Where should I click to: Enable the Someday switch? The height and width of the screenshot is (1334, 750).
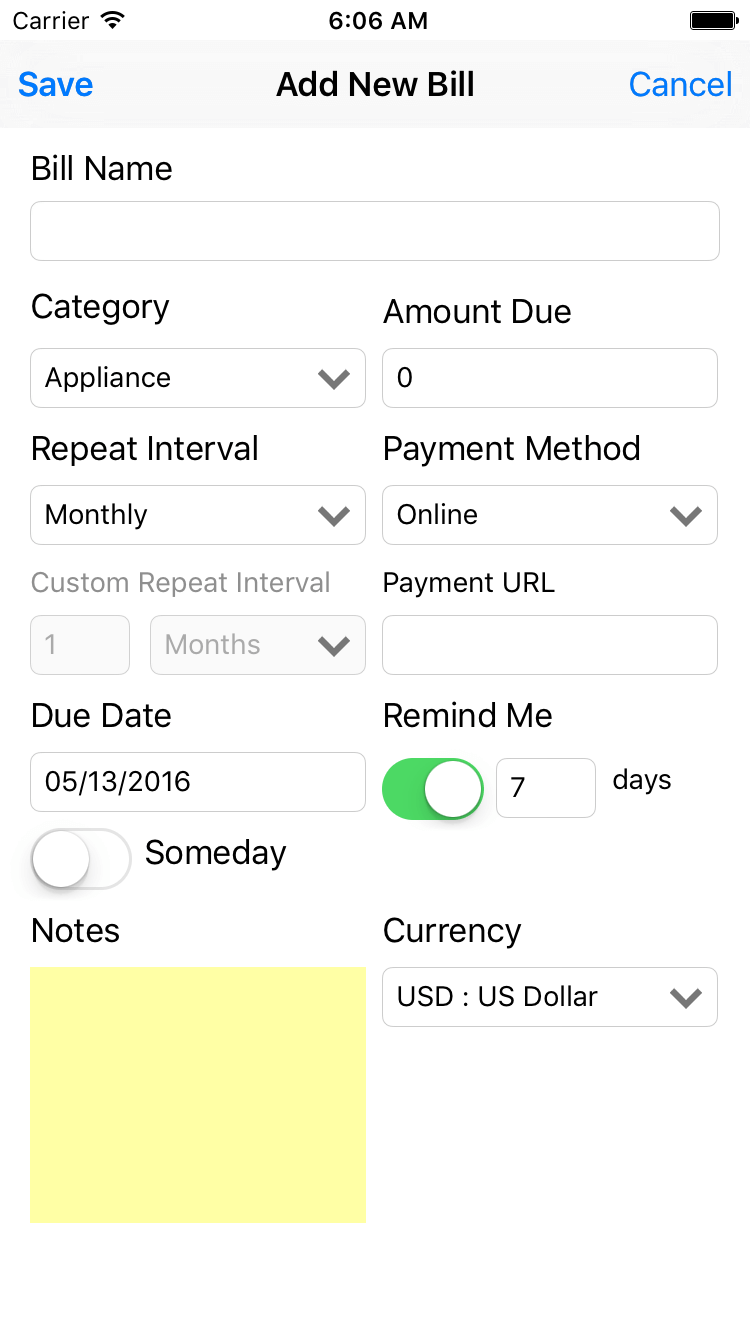[x=81, y=858]
